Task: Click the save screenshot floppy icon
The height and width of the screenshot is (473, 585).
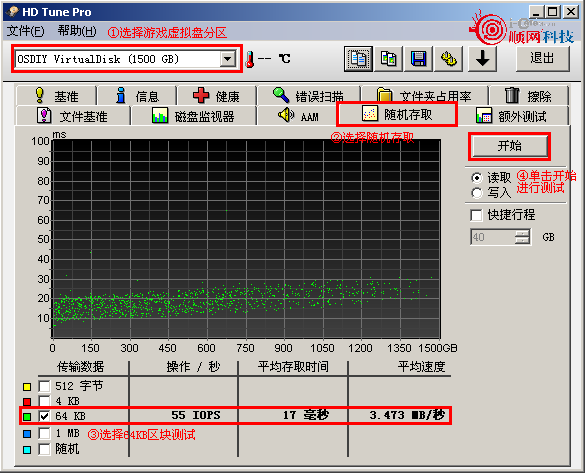Action: (419, 59)
